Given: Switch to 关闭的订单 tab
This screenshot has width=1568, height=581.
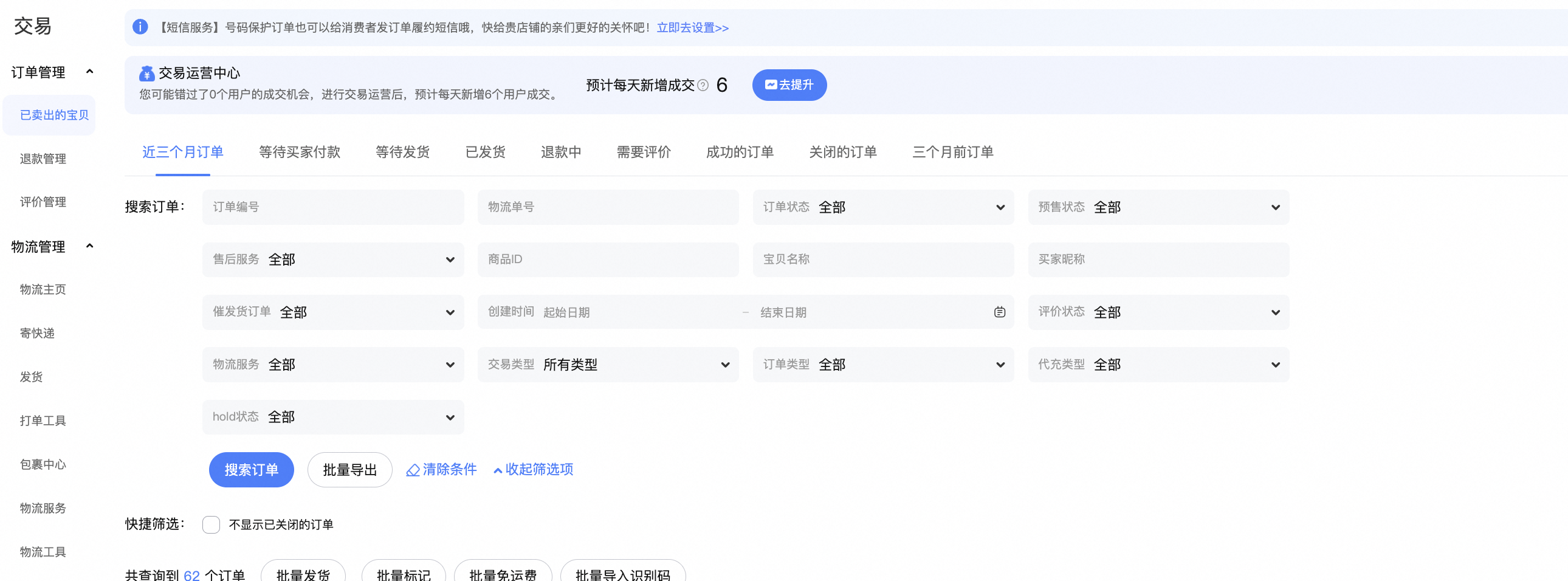Looking at the screenshot, I should click(842, 152).
